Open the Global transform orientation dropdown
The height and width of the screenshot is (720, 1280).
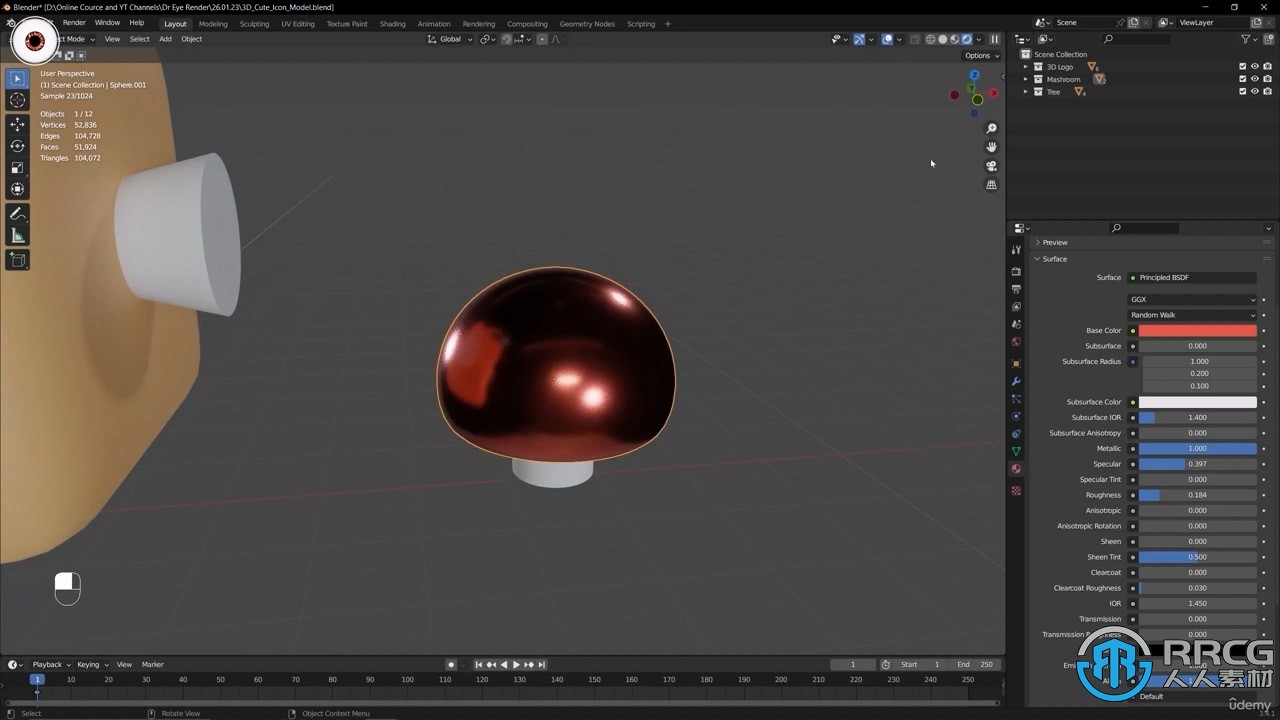point(450,39)
